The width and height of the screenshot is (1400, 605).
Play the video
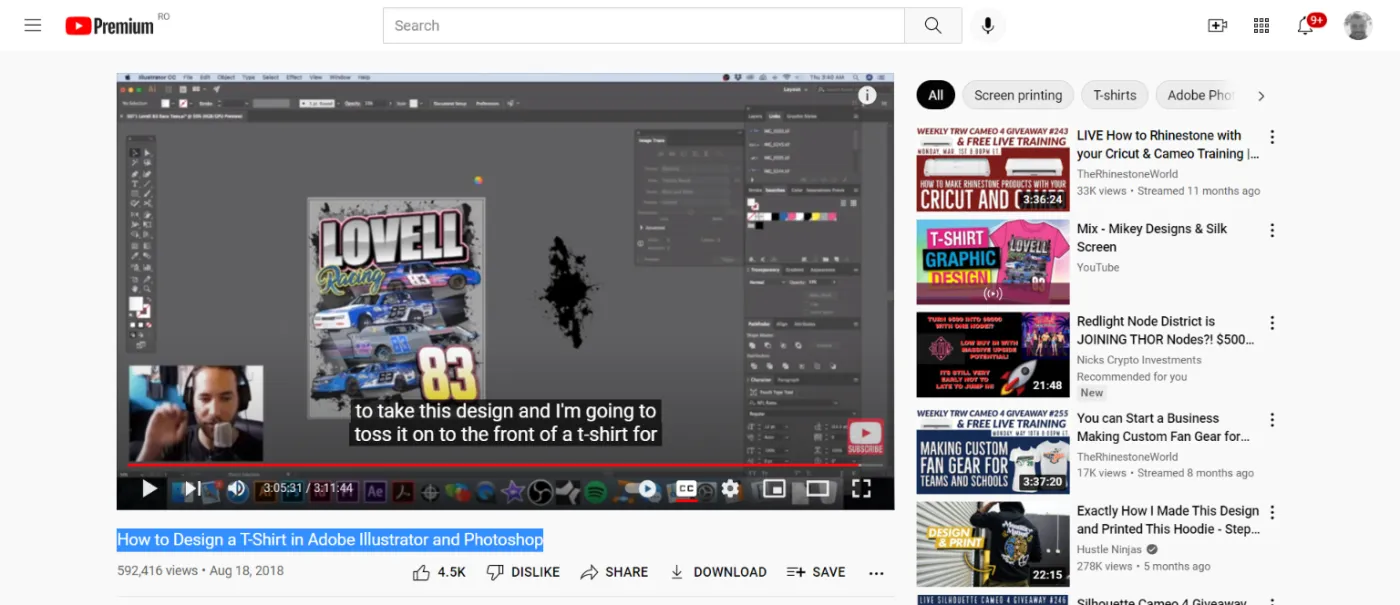point(150,489)
